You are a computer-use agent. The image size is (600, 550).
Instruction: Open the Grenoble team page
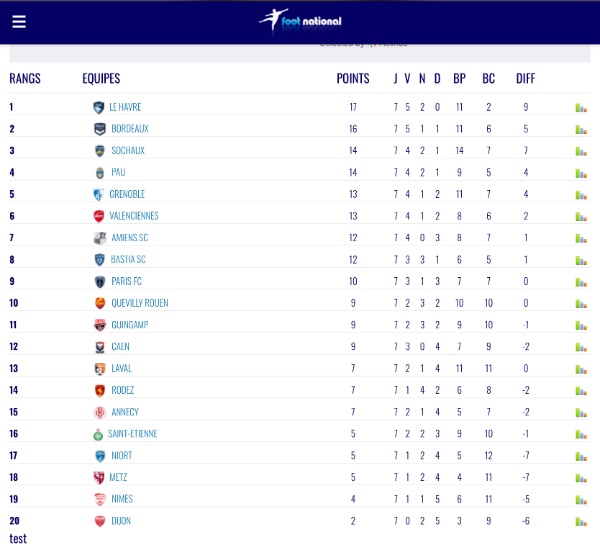[127, 194]
